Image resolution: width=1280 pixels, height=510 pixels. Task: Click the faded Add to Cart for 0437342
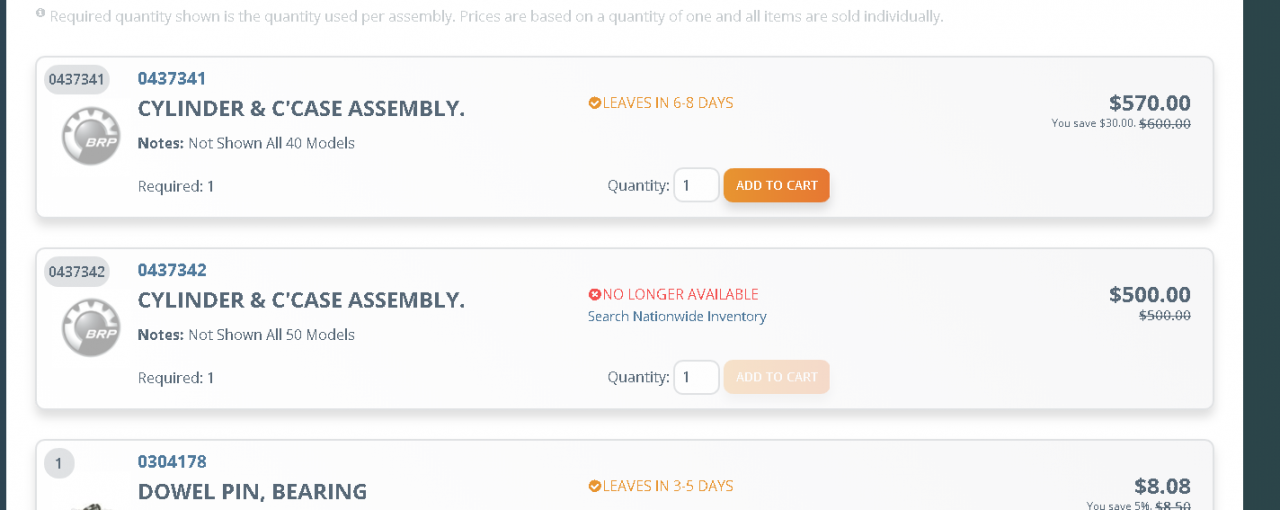point(776,377)
